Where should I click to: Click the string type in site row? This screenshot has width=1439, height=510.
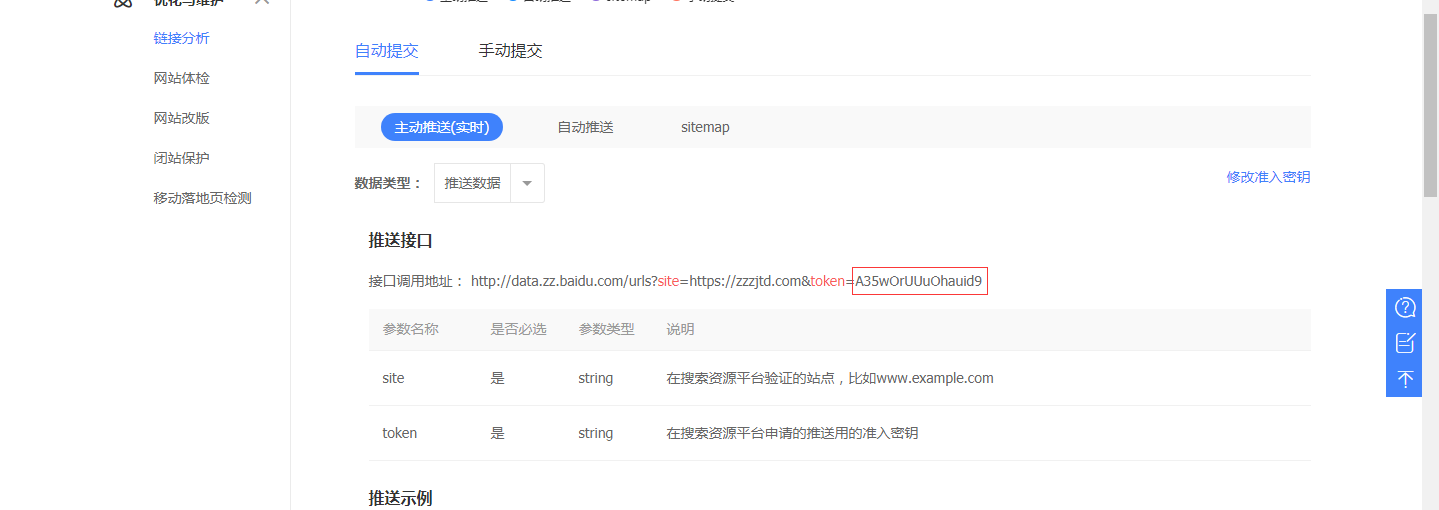pyautogui.click(x=595, y=378)
